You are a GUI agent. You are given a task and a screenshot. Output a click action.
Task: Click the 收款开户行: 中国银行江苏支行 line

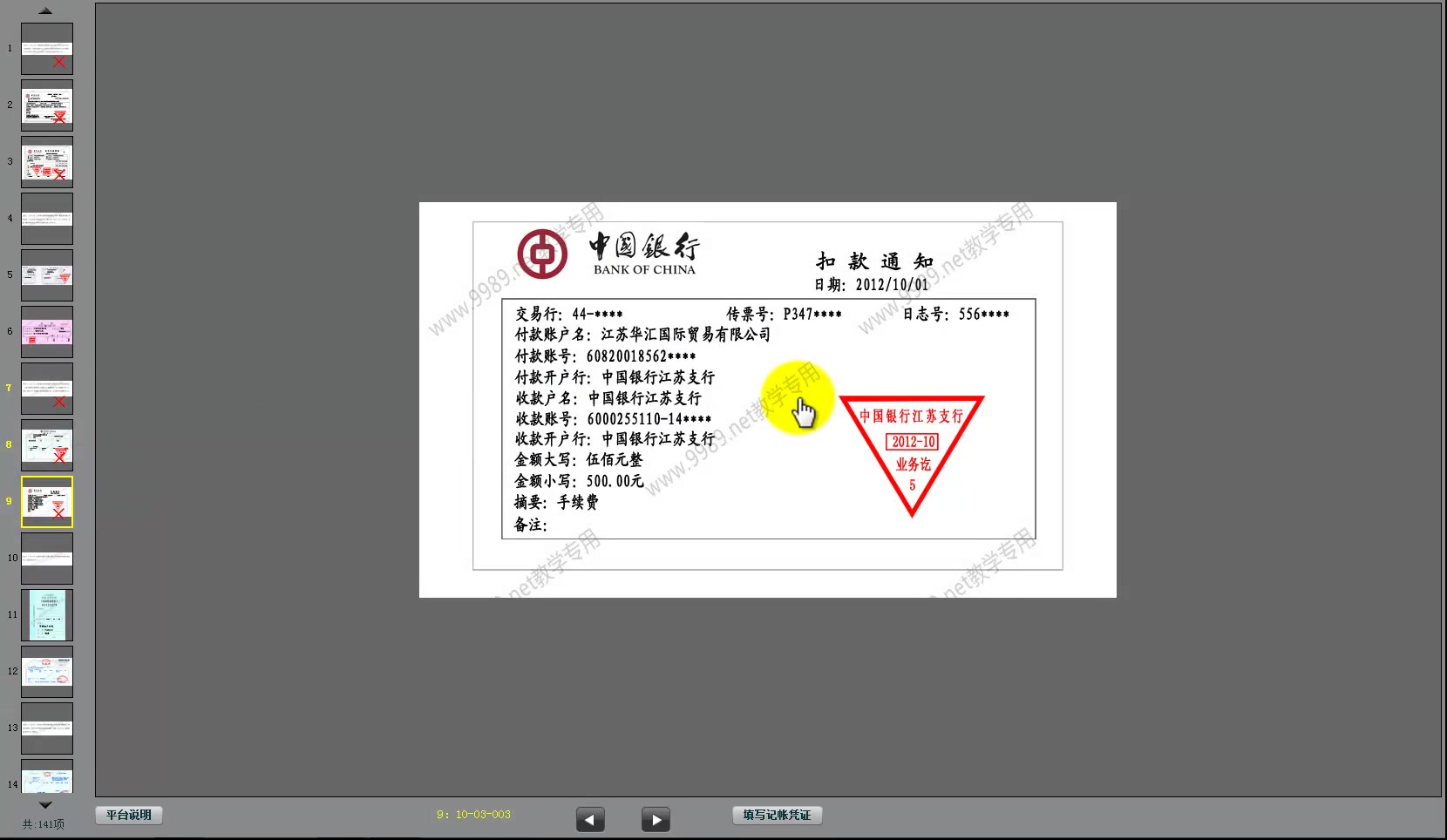[x=615, y=439]
